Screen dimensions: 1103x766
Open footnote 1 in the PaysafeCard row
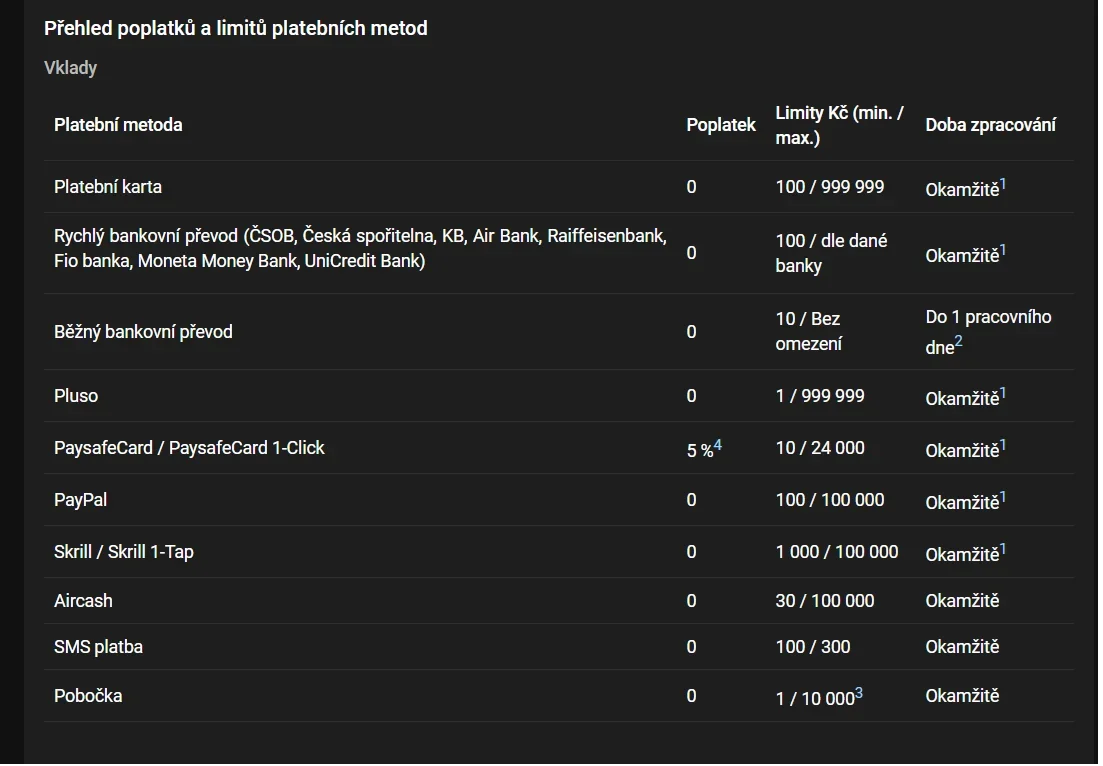click(1003, 445)
